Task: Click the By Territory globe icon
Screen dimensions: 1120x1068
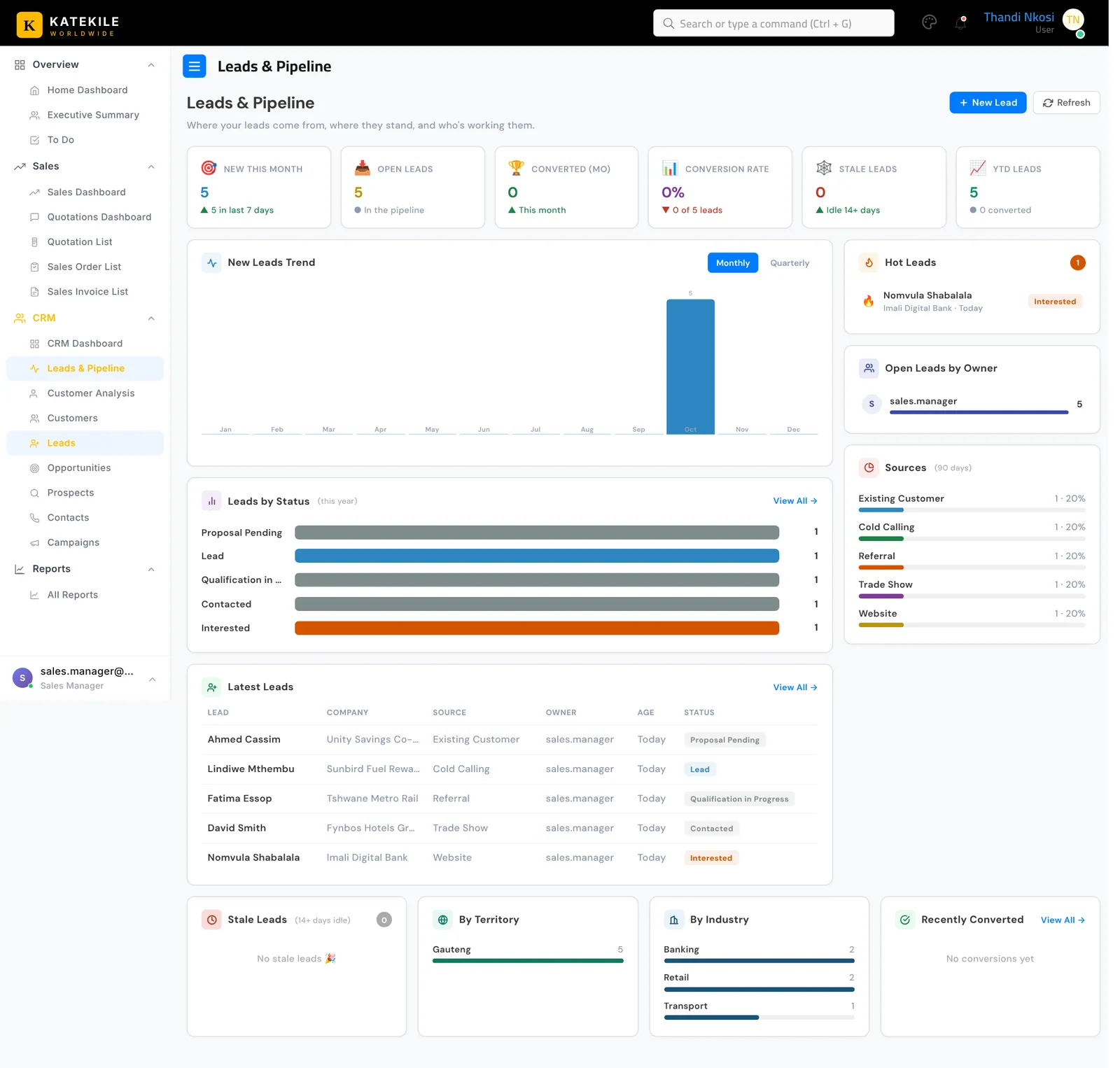Action: 442,920
